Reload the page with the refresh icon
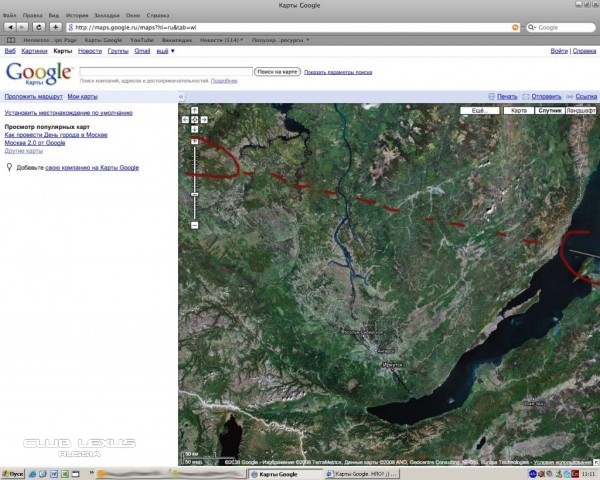The height and width of the screenshot is (480, 600). [40, 27]
